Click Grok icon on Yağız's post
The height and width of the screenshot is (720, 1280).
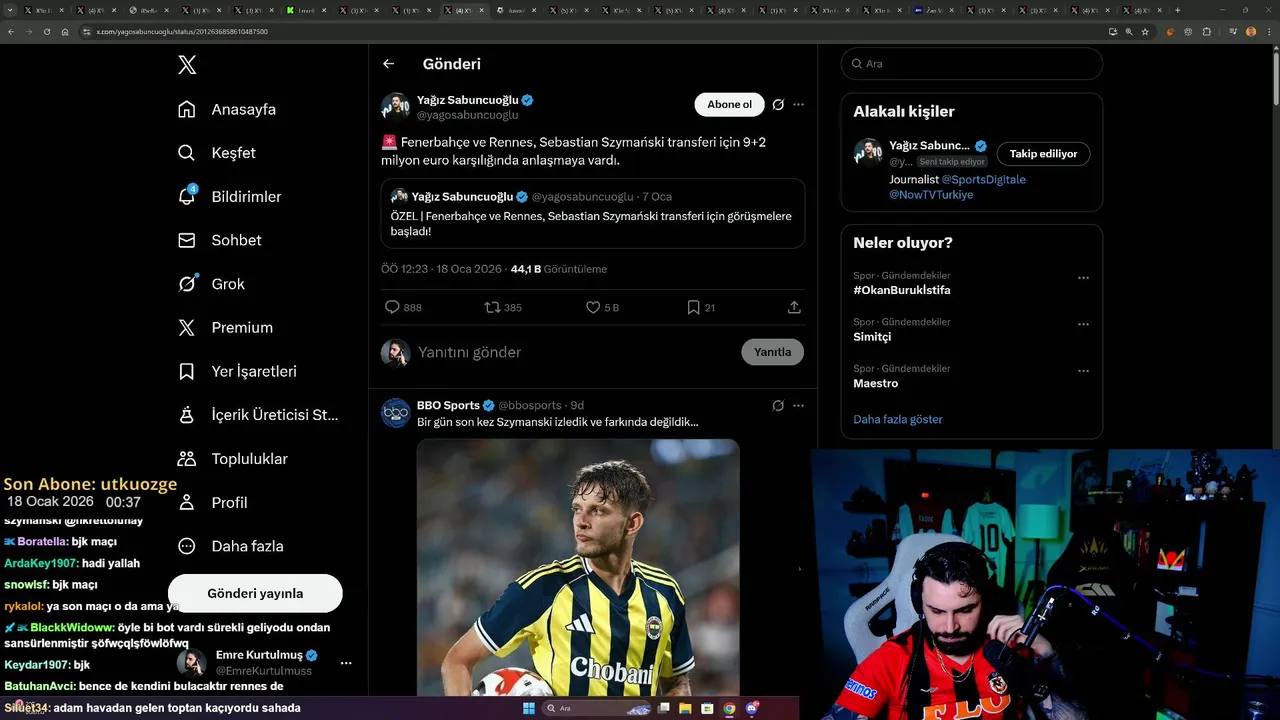[x=778, y=104]
